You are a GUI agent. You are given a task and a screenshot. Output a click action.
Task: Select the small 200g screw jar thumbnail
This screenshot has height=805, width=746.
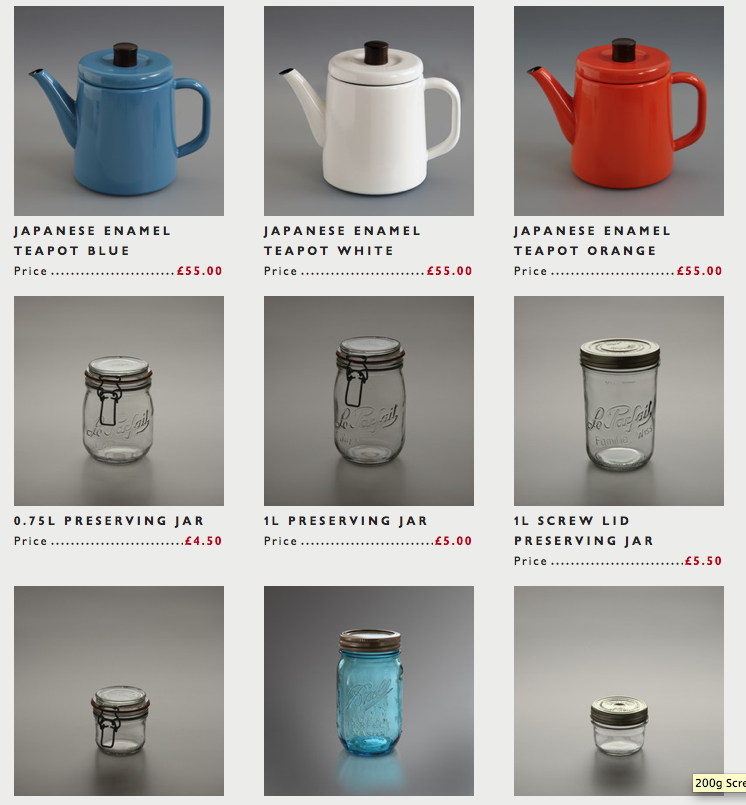(x=619, y=691)
